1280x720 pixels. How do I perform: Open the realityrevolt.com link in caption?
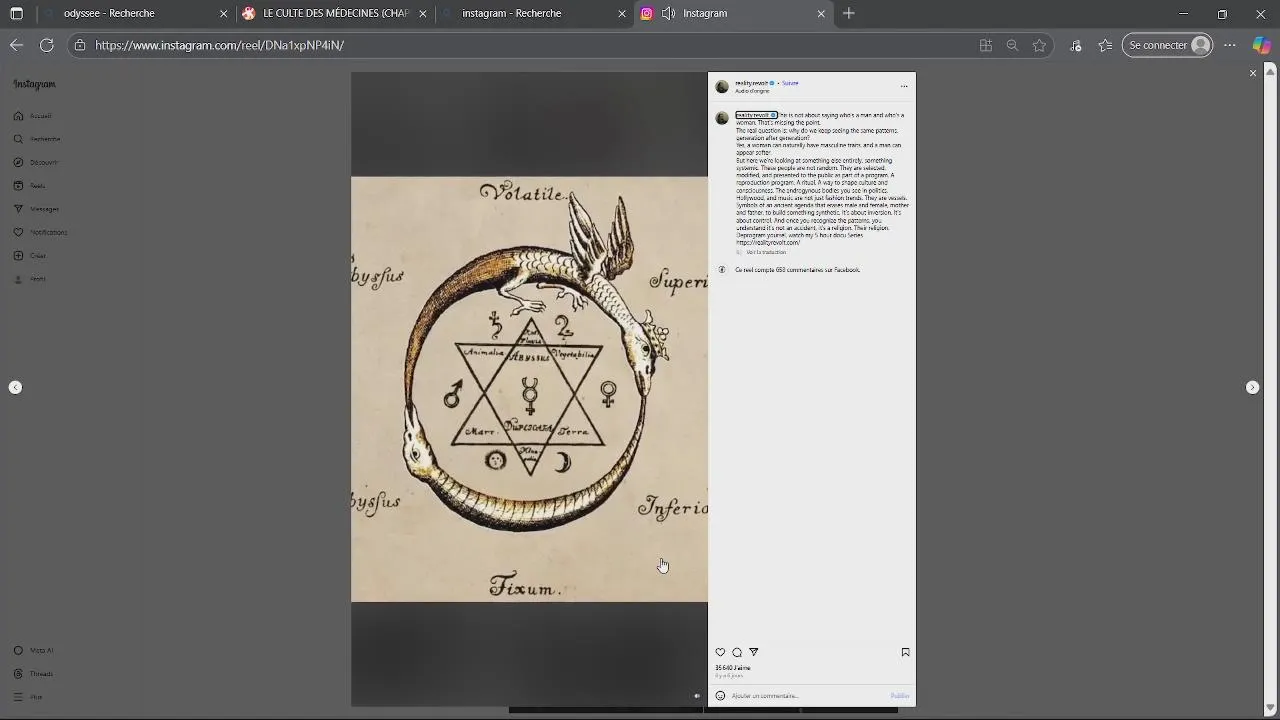768,243
